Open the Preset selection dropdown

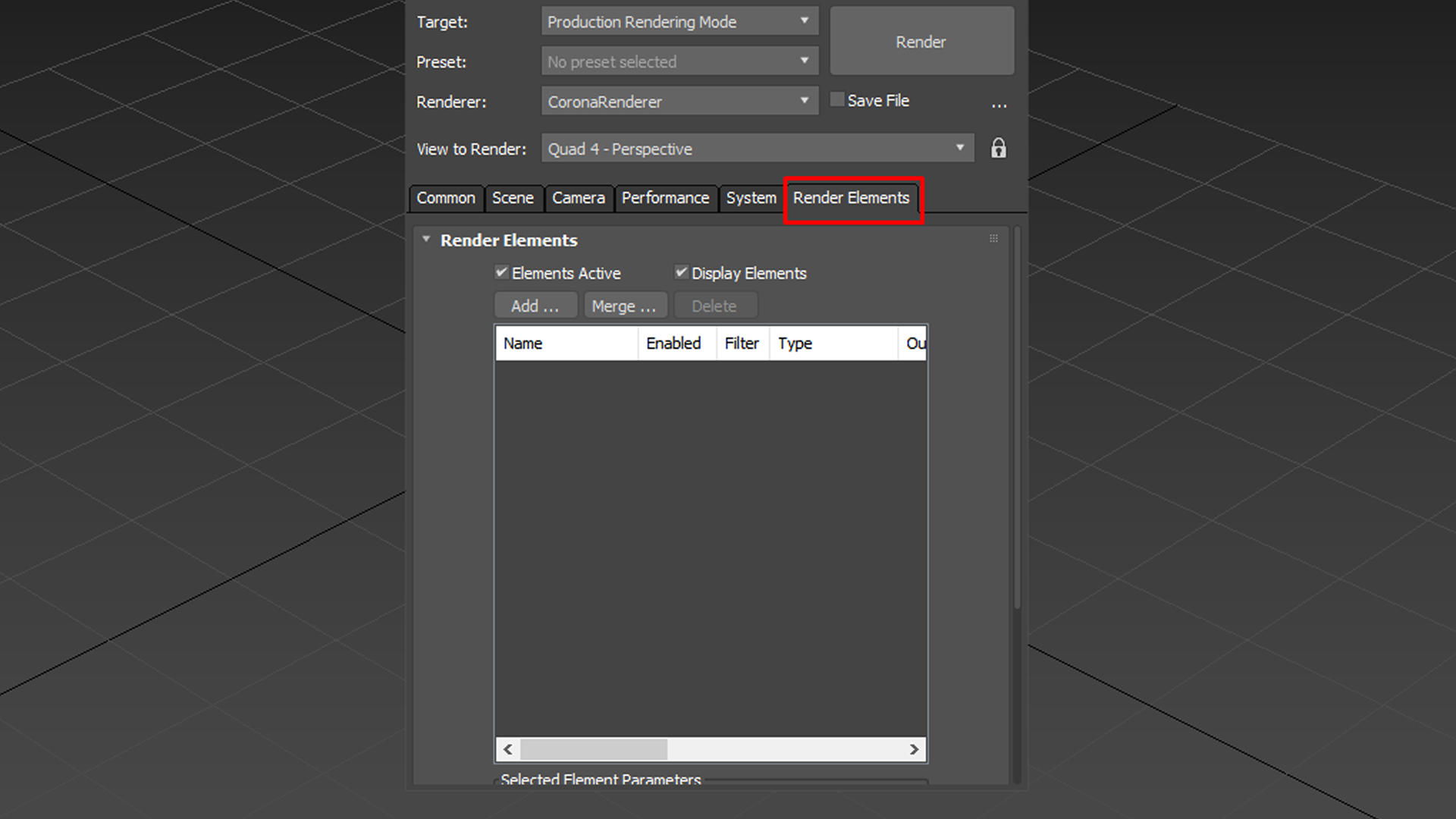coord(805,61)
